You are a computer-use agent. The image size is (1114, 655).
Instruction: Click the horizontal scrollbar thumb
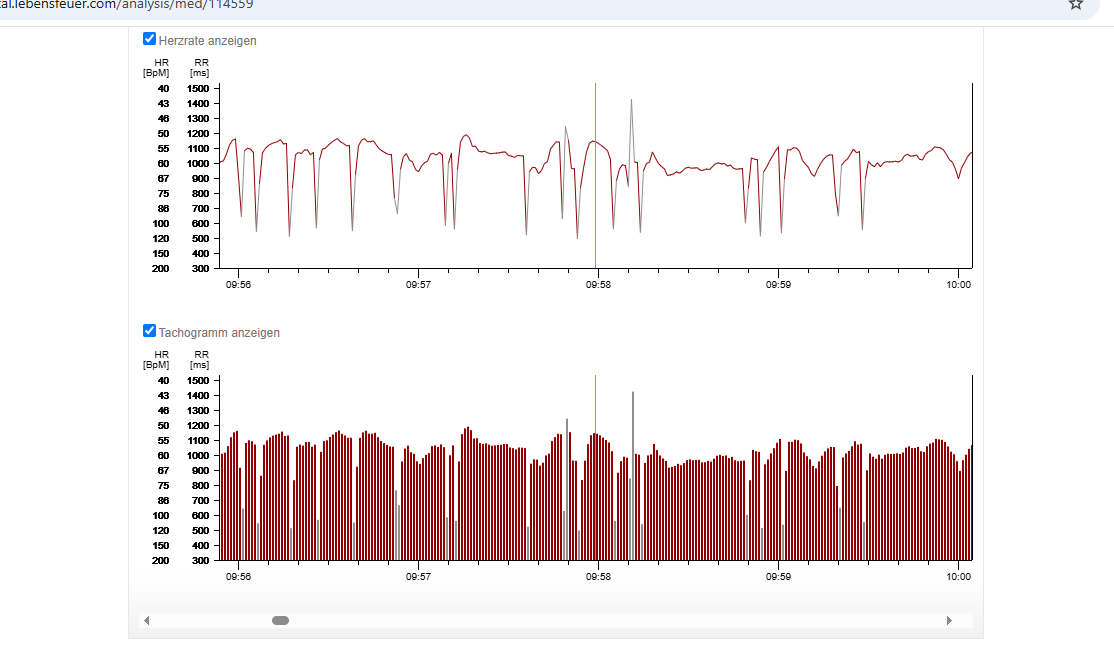281,621
